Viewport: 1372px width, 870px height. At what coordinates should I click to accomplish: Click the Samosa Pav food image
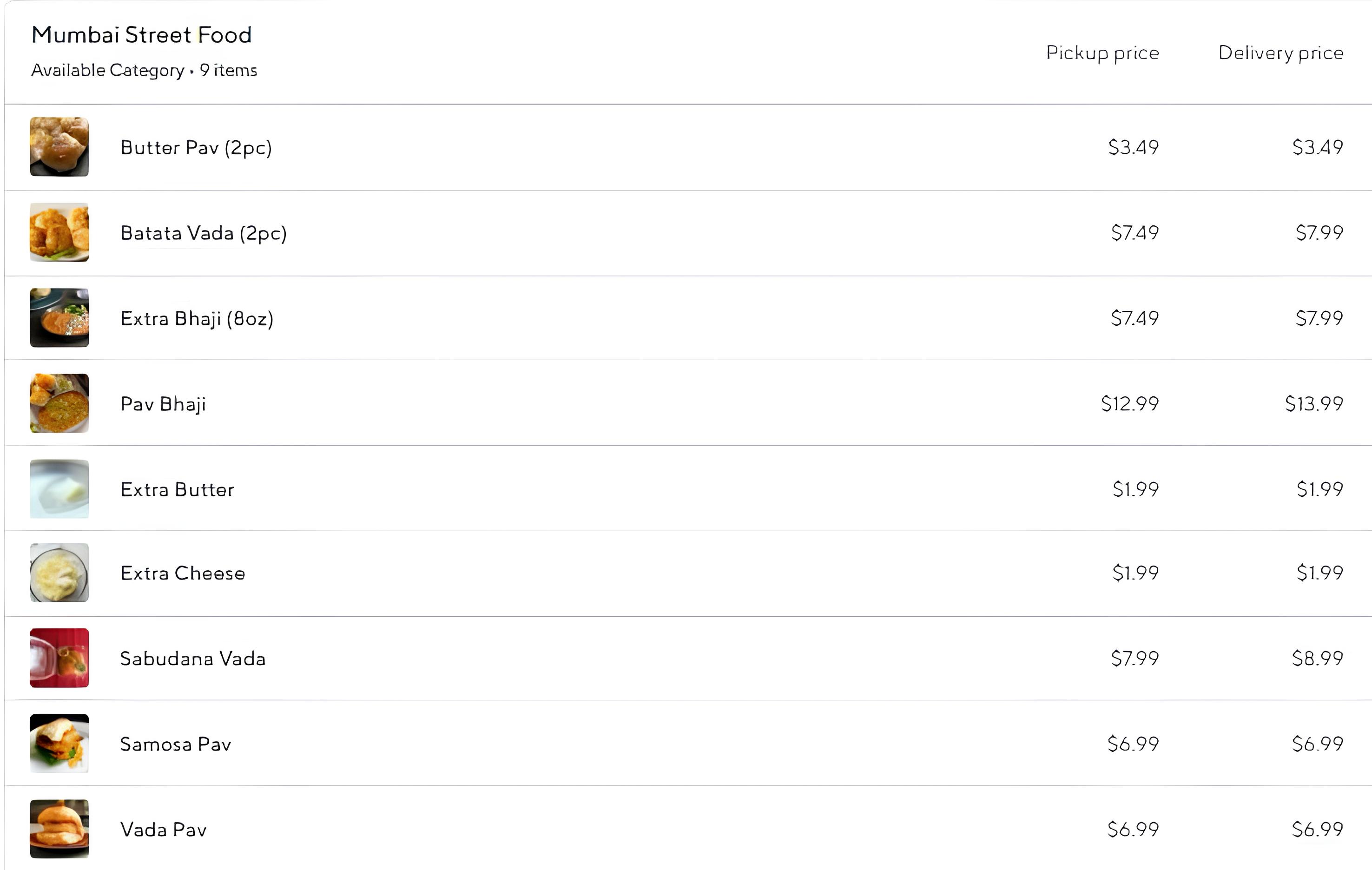(59, 744)
